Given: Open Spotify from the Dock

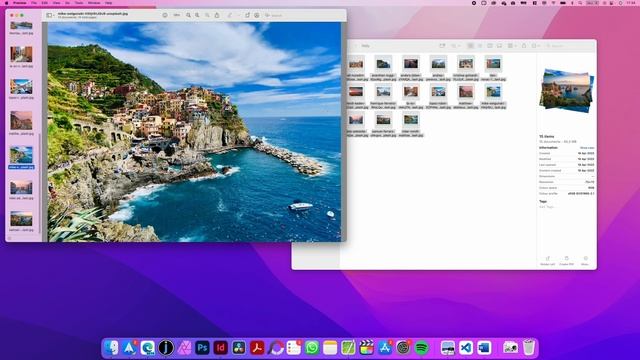Looking at the screenshot, I should 421,348.
